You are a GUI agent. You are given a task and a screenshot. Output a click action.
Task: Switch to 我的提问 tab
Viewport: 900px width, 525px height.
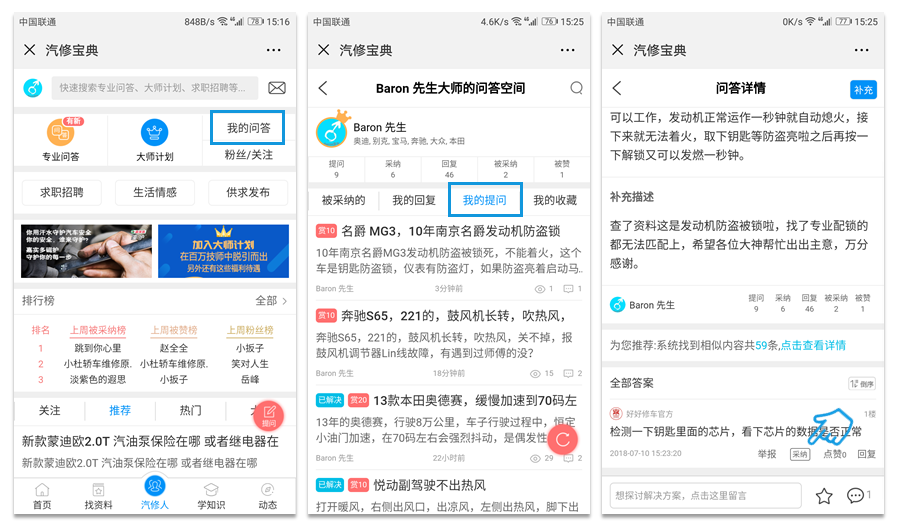coord(485,200)
